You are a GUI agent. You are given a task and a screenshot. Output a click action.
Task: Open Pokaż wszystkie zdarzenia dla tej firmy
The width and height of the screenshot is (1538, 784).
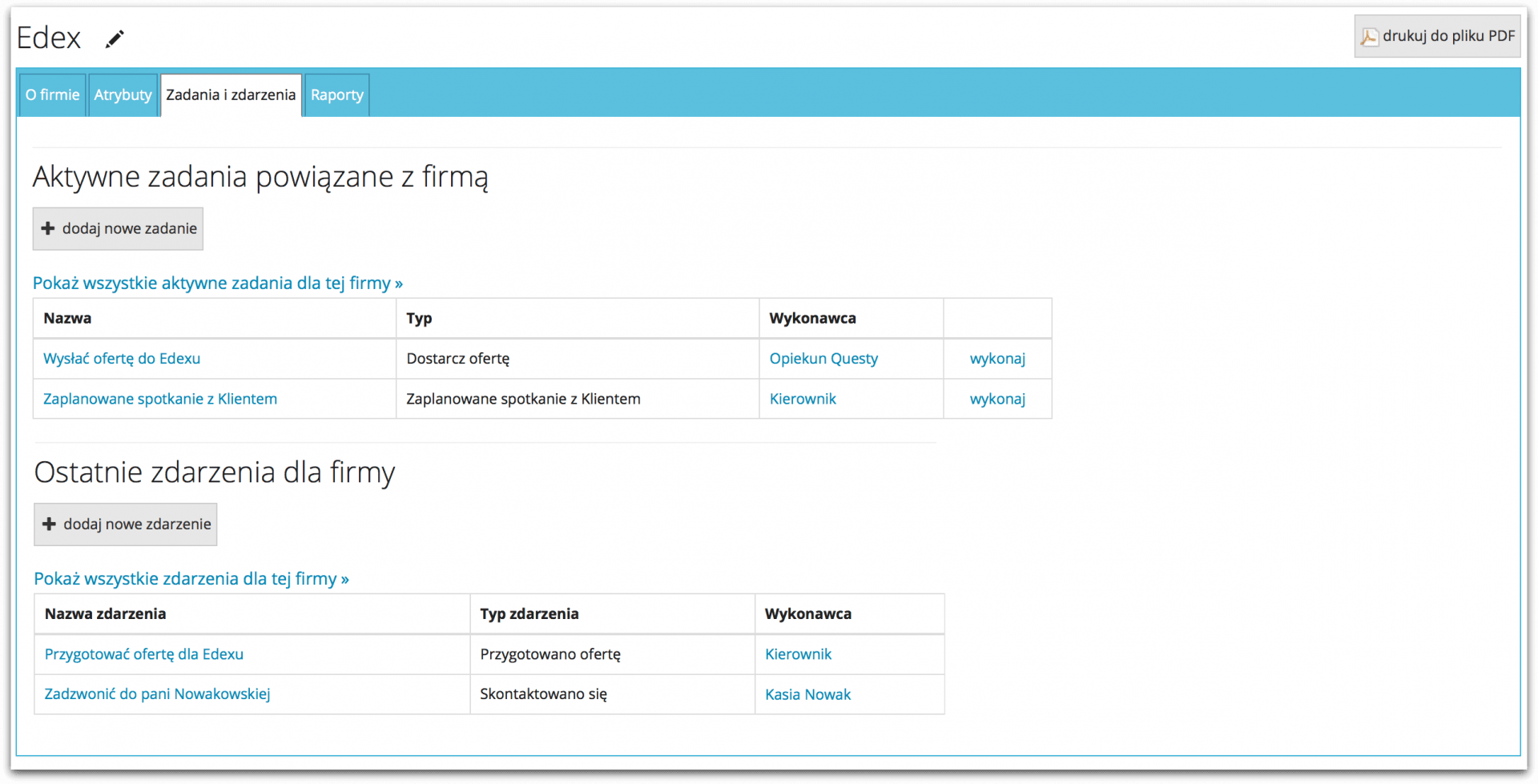[x=191, y=578]
